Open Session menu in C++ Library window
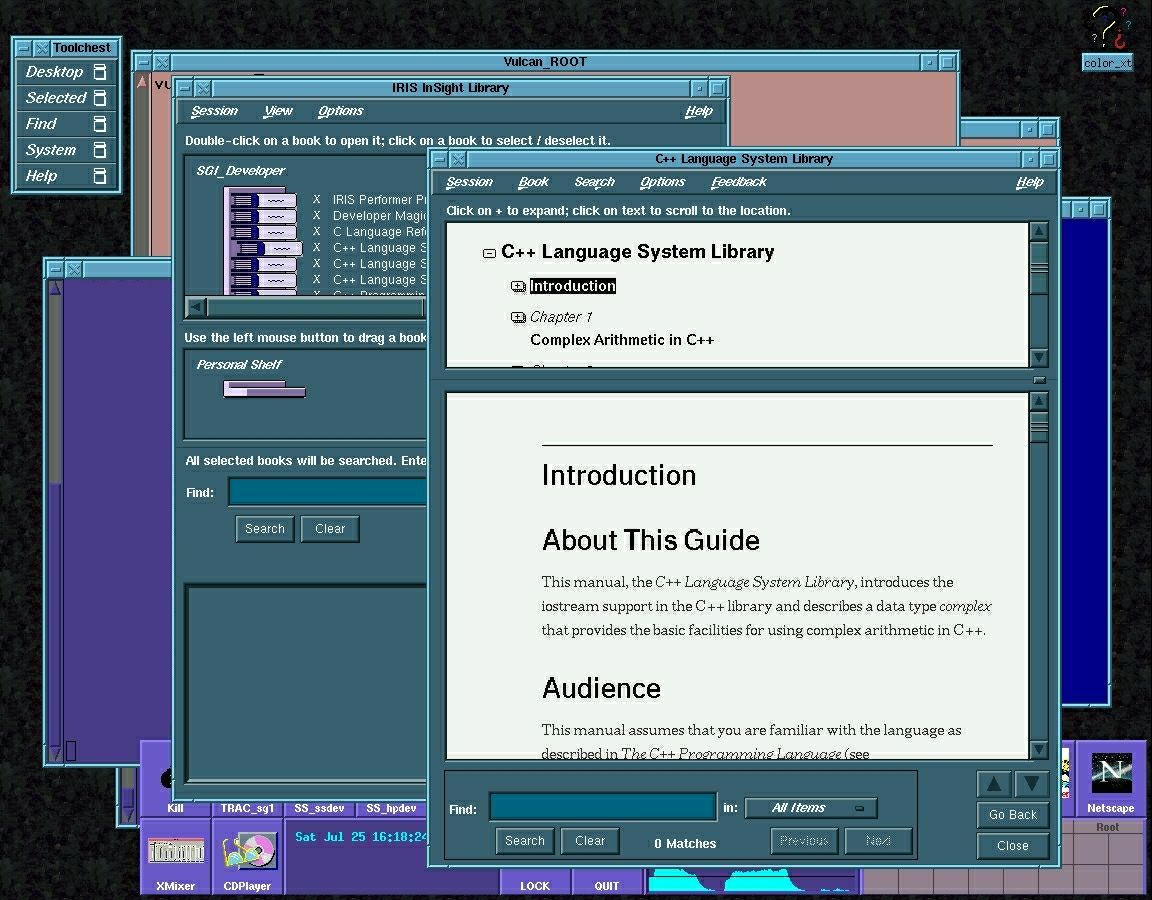Screen dimensions: 1152x900 [x=469, y=182]
